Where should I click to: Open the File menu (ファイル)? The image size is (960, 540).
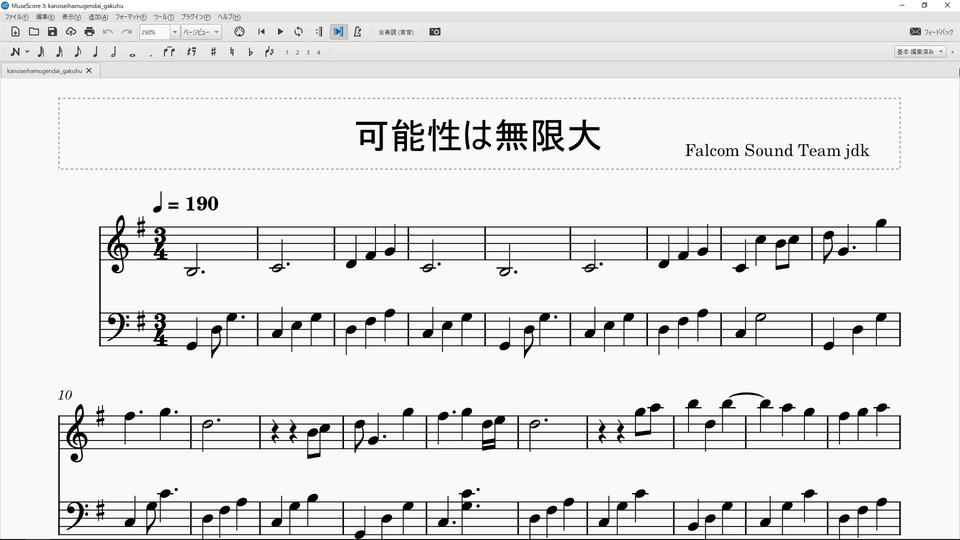click(x=17, y=17)
